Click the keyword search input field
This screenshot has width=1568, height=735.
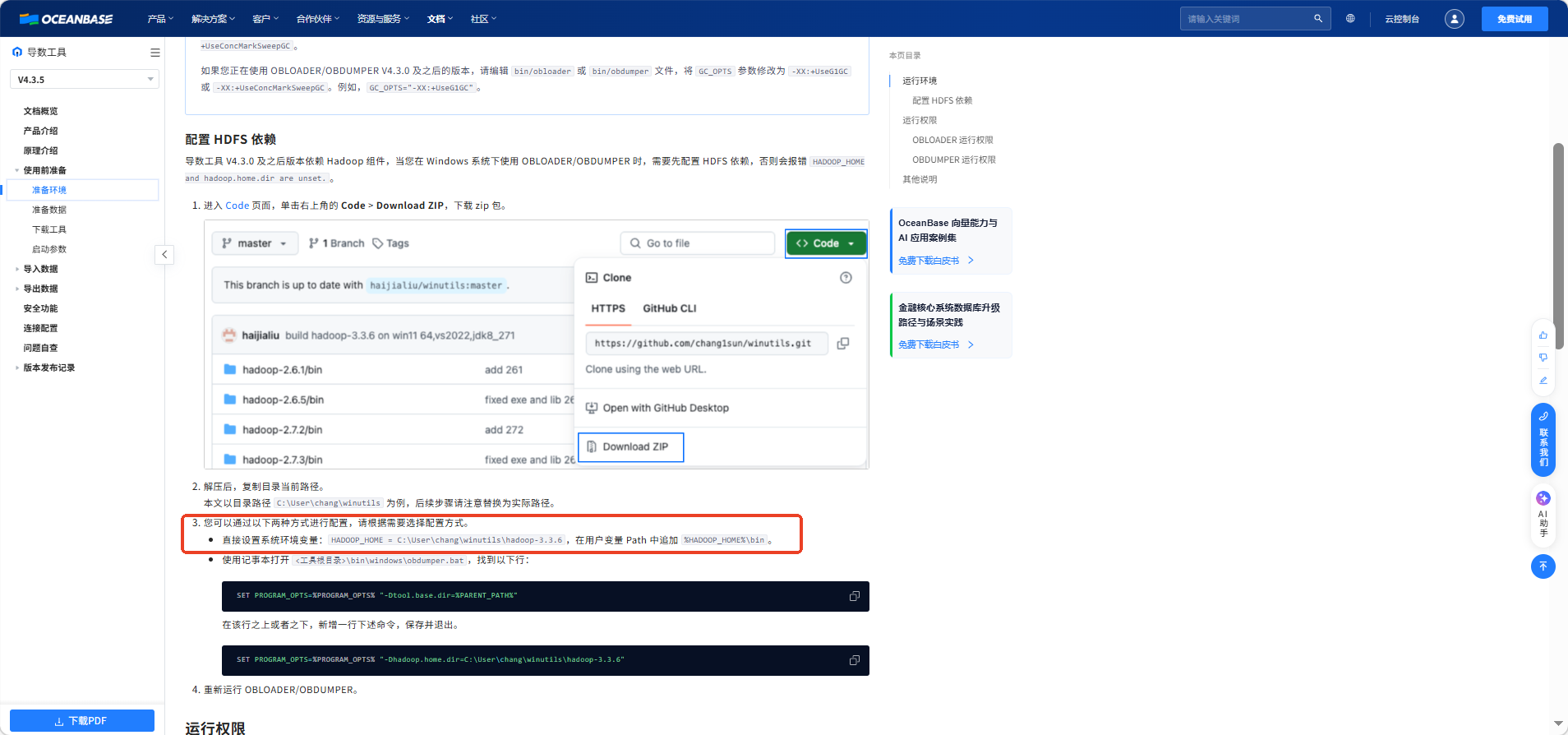point(1247,19)
